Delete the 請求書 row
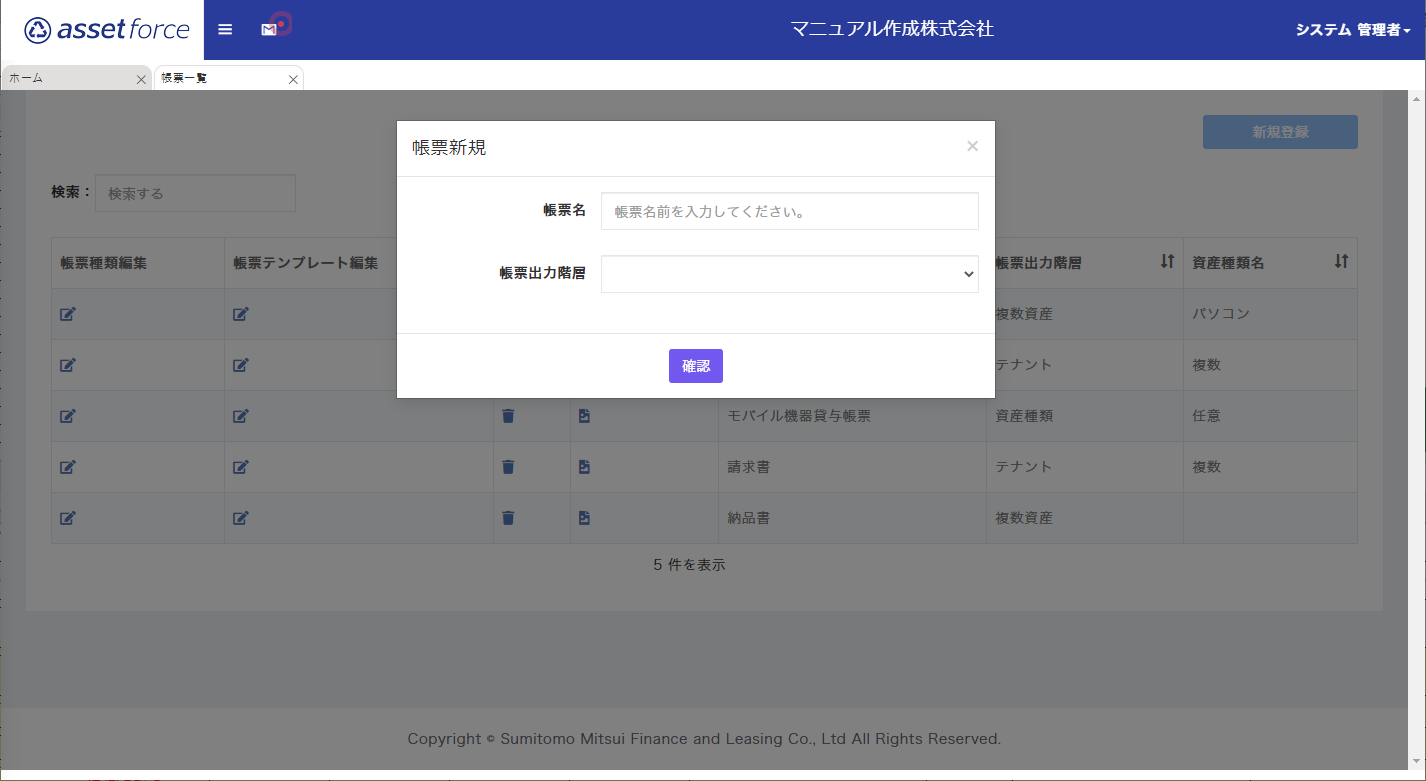Screen dimensions: 1426x781 click(508, 467)
